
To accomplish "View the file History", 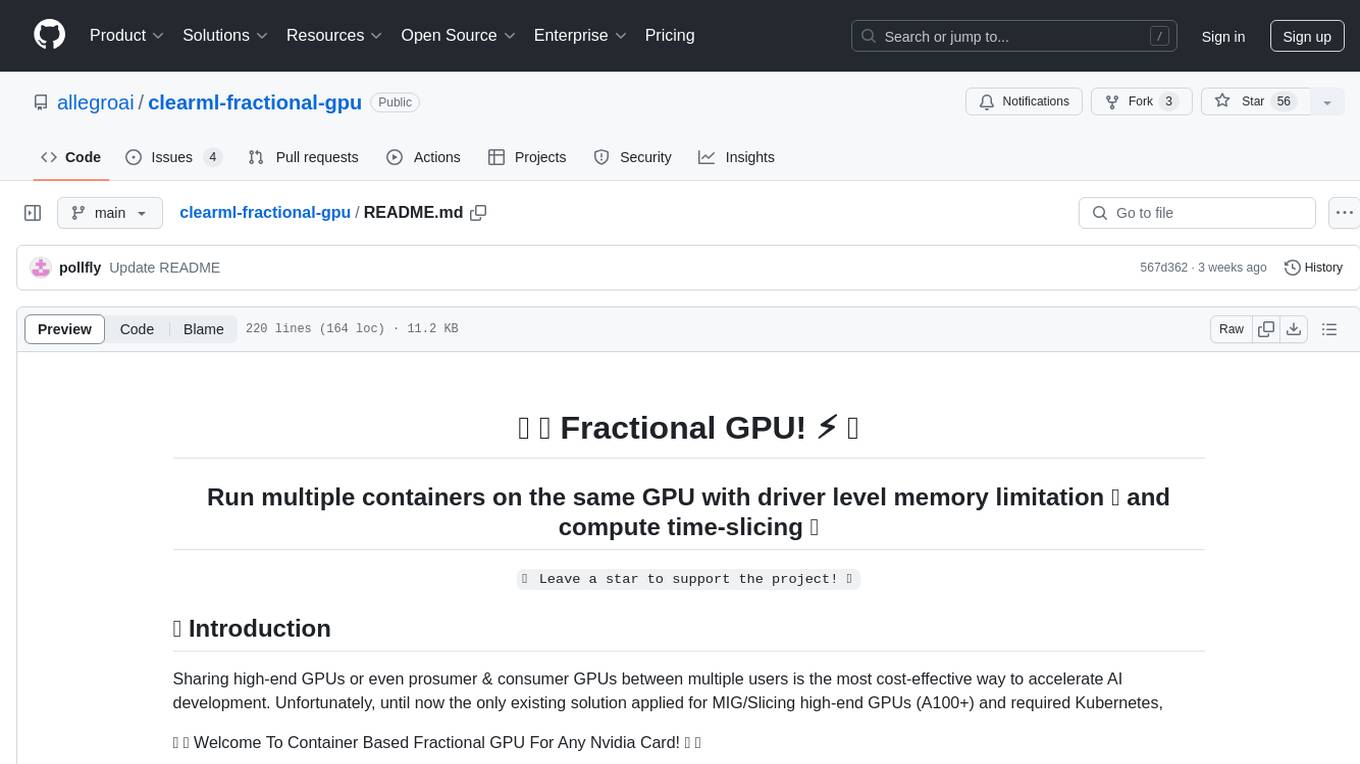I will click(1313, 267).
